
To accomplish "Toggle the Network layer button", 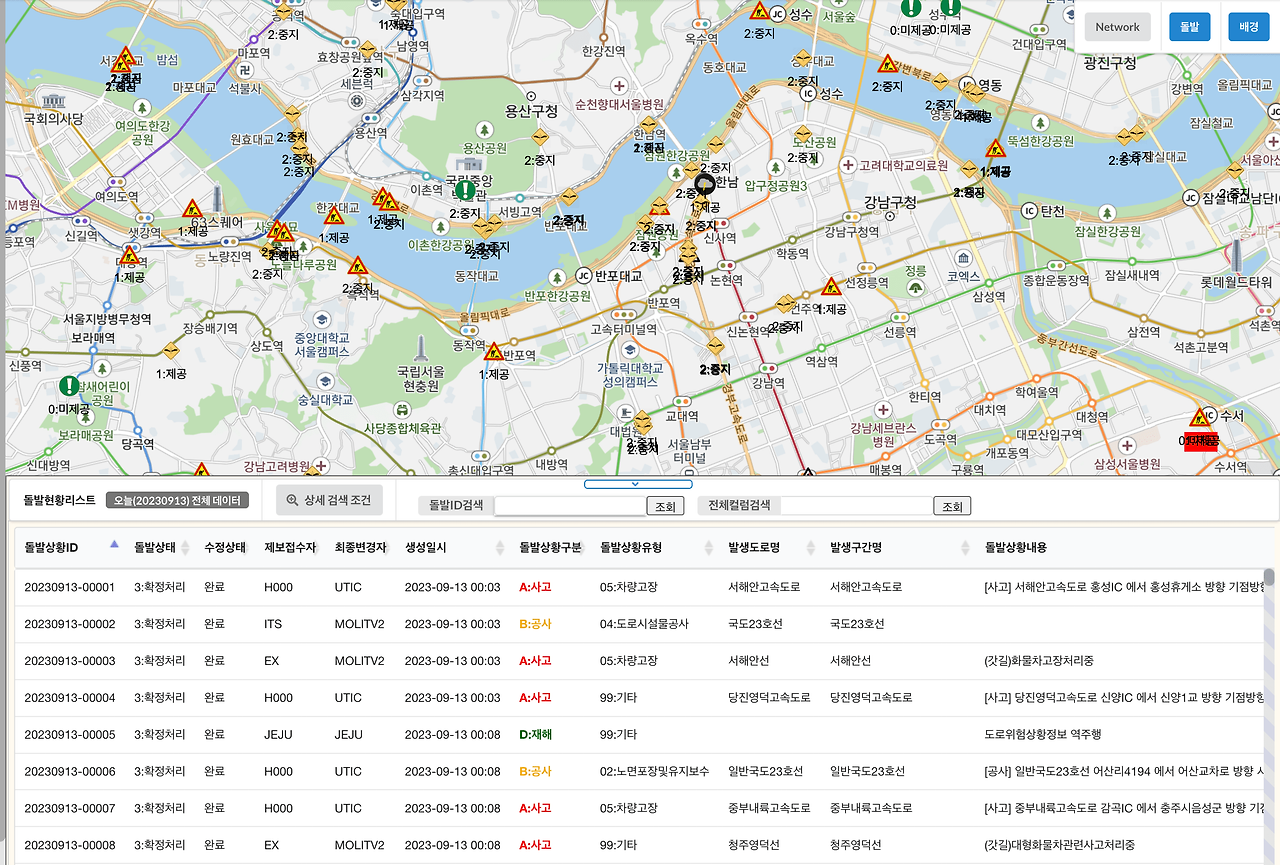I will click(1117, 27).
